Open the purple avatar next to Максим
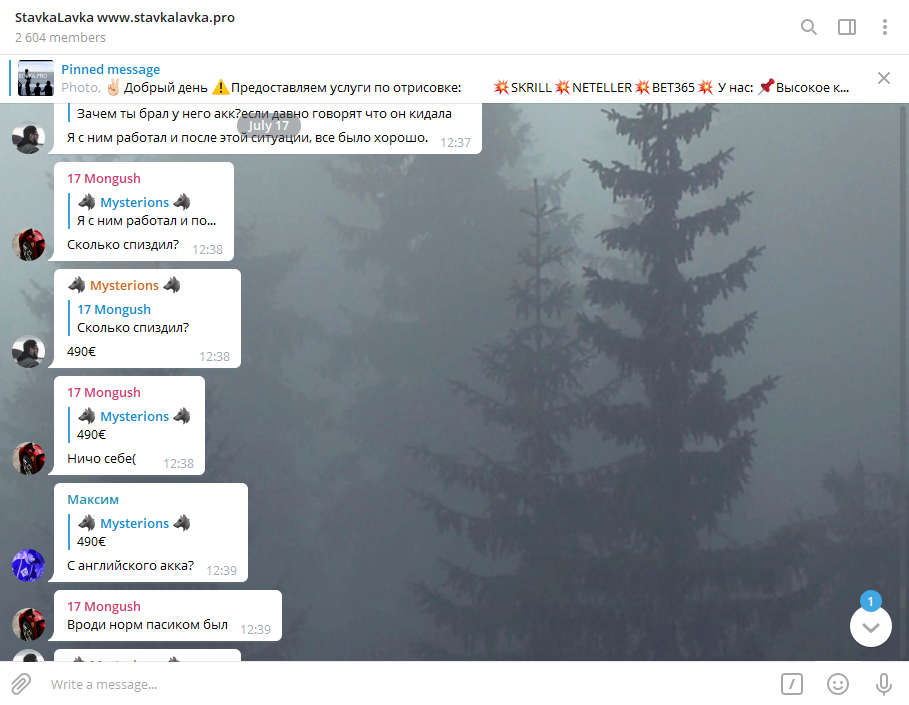The width and height of the screenshot is (909, 705). [28, 565]
